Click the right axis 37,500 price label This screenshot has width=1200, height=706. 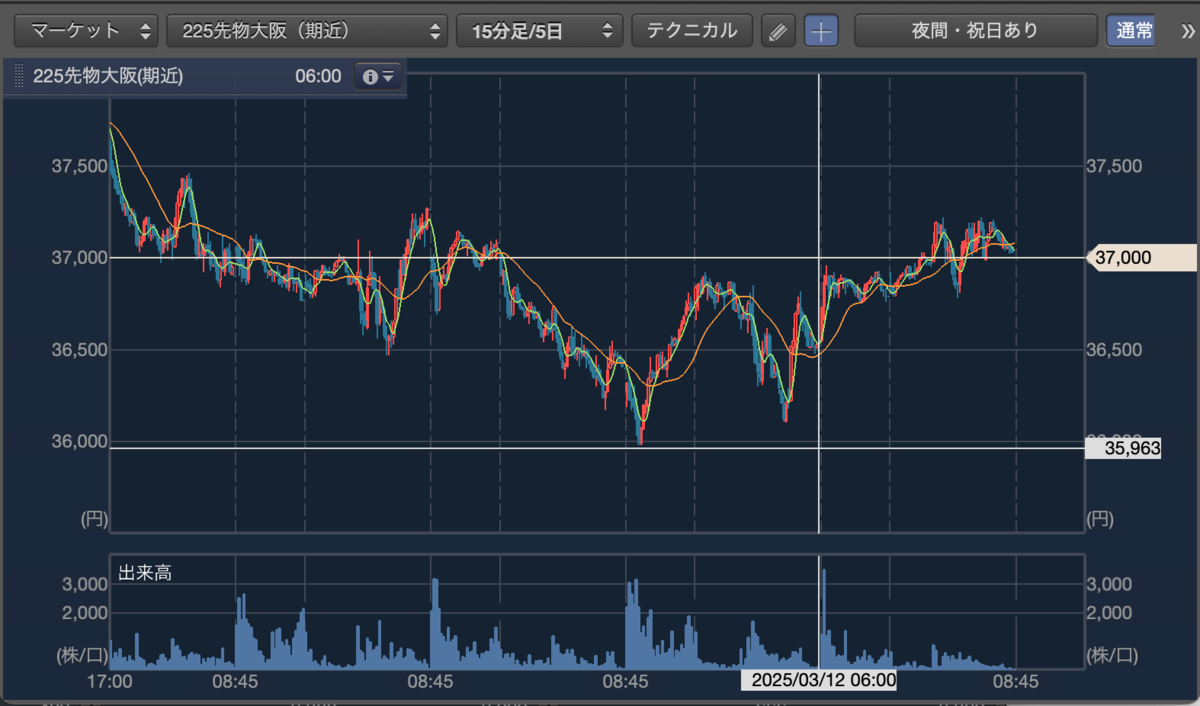point(1114,166)
